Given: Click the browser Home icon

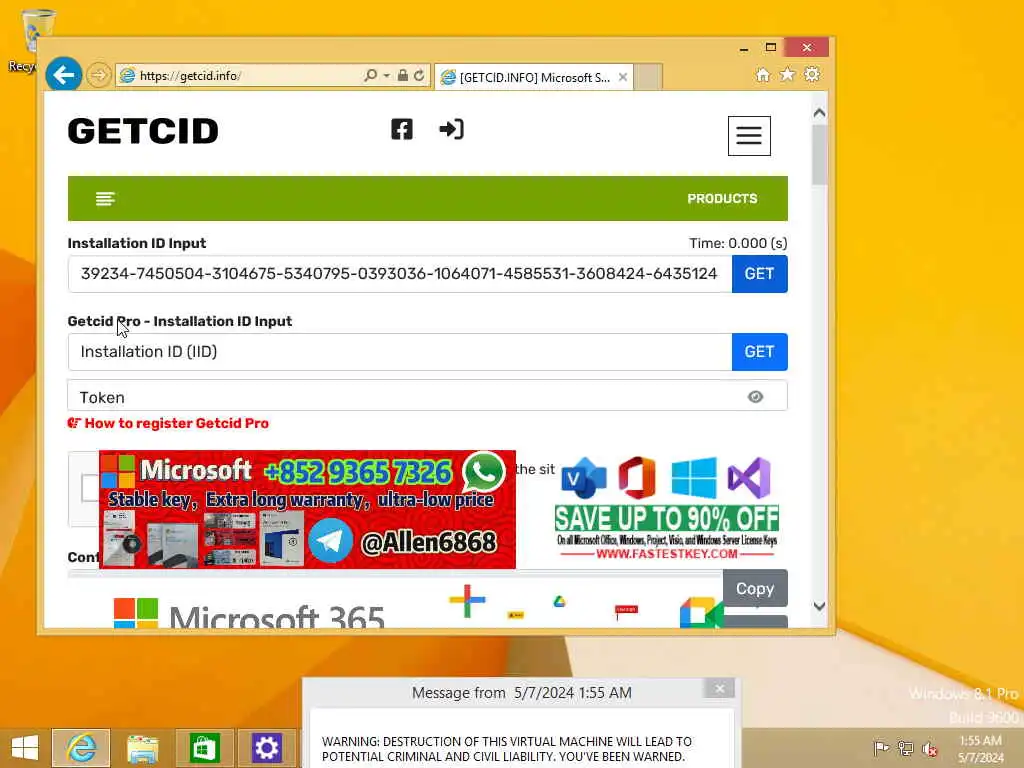Looking at the screenshot, I should (762, 75).
